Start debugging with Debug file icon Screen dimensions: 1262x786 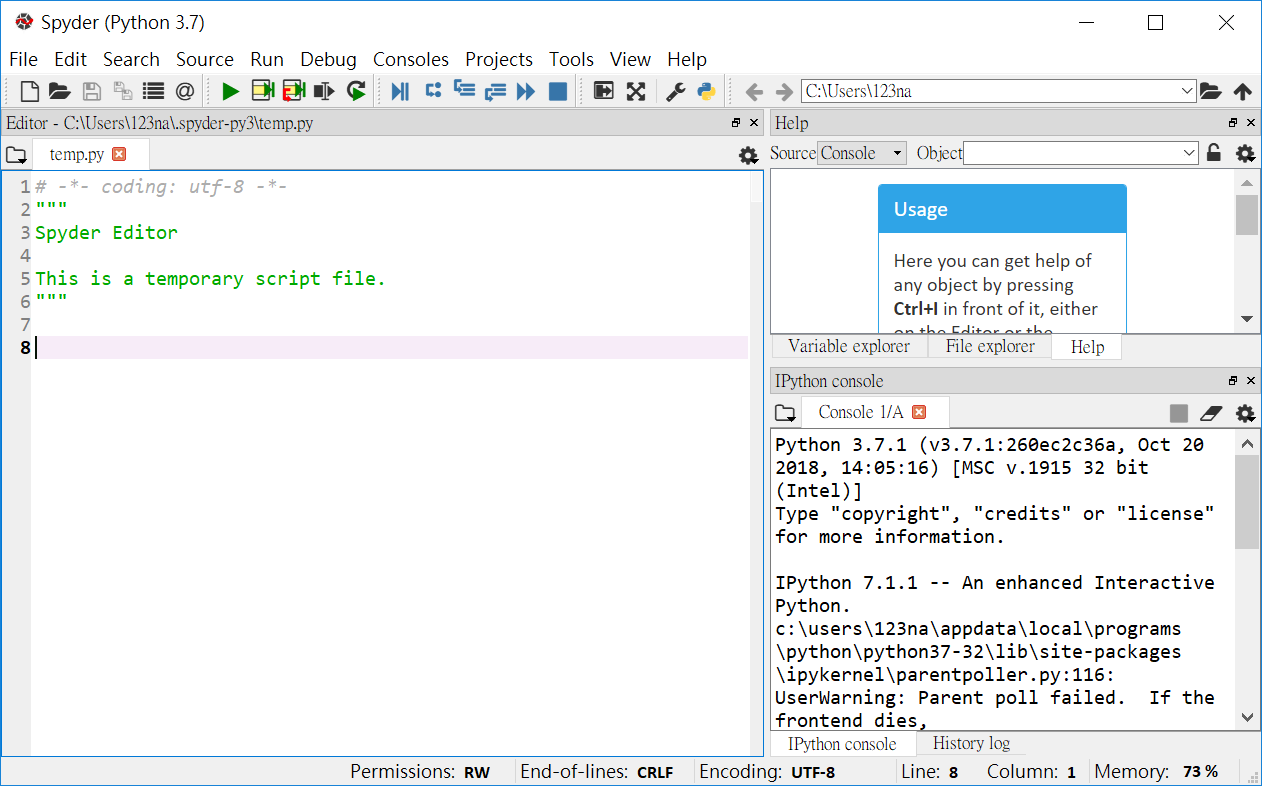400,92
